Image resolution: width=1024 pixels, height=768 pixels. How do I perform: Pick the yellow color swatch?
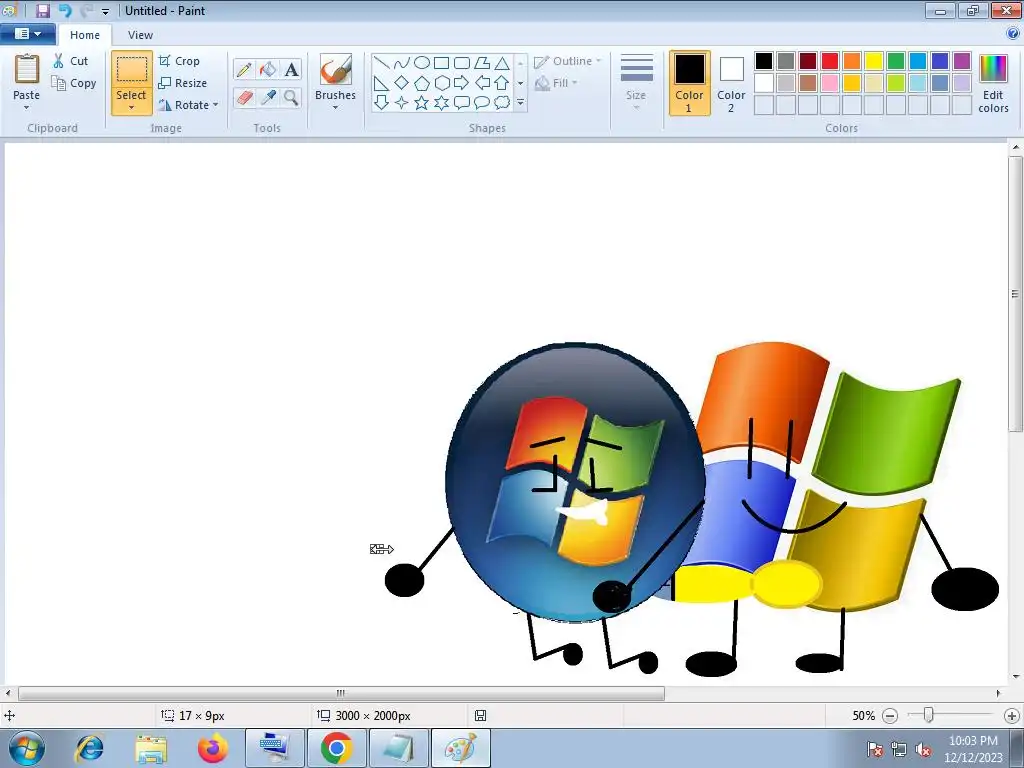pos(874,61)
